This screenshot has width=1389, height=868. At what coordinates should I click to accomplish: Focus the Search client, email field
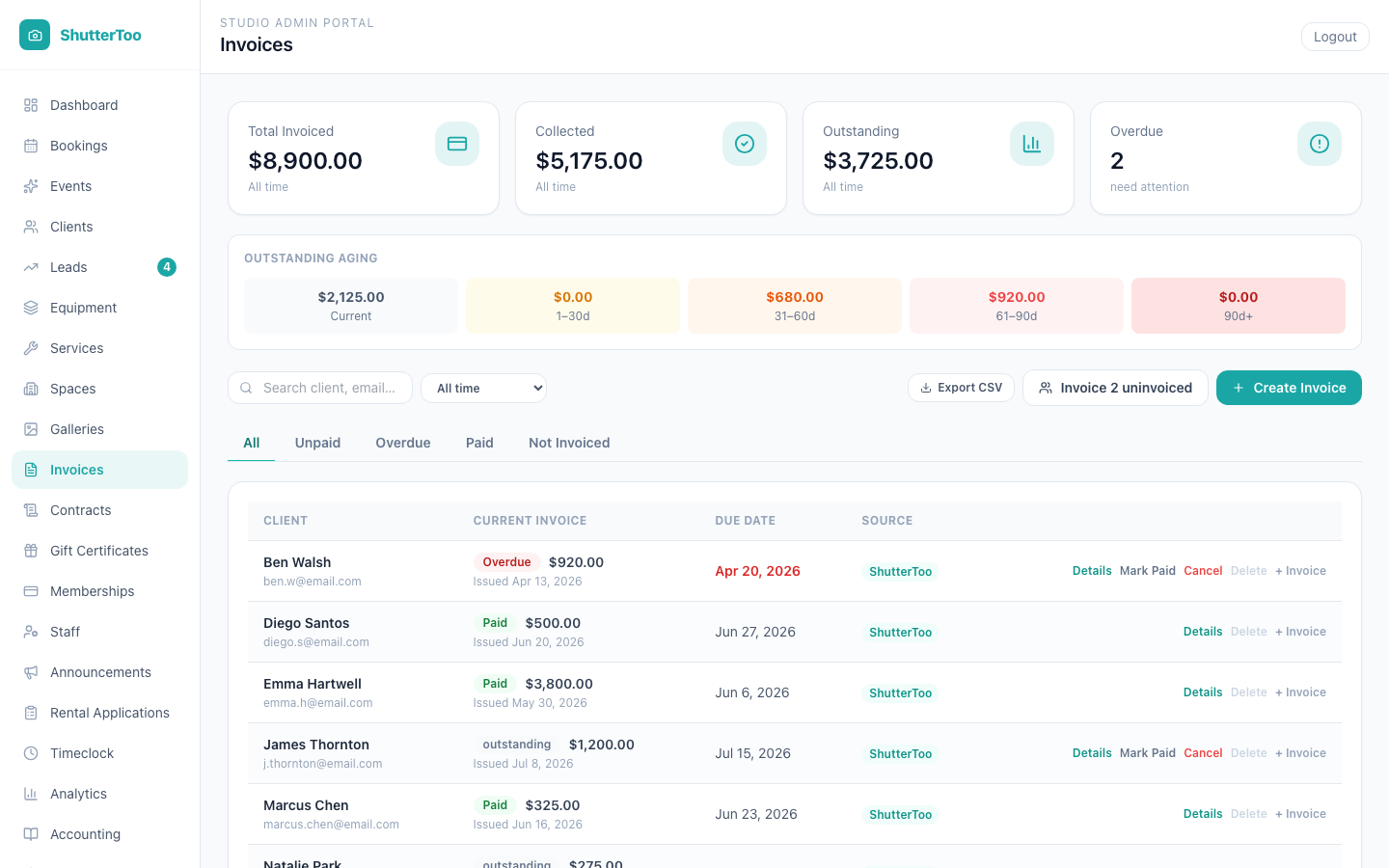(320, 388)
